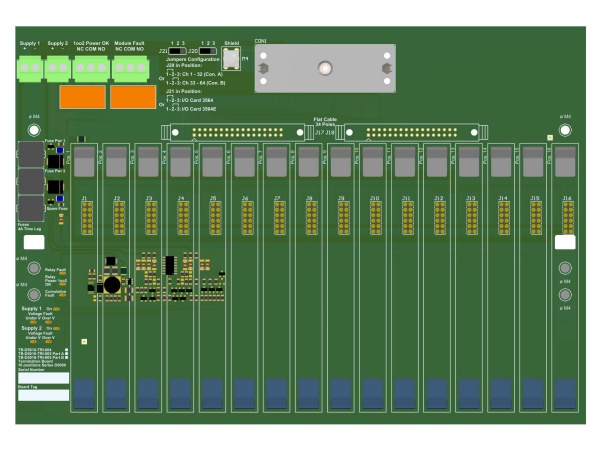
Task: Click the Pos. 1 module slot top
Action: point(86,156)
